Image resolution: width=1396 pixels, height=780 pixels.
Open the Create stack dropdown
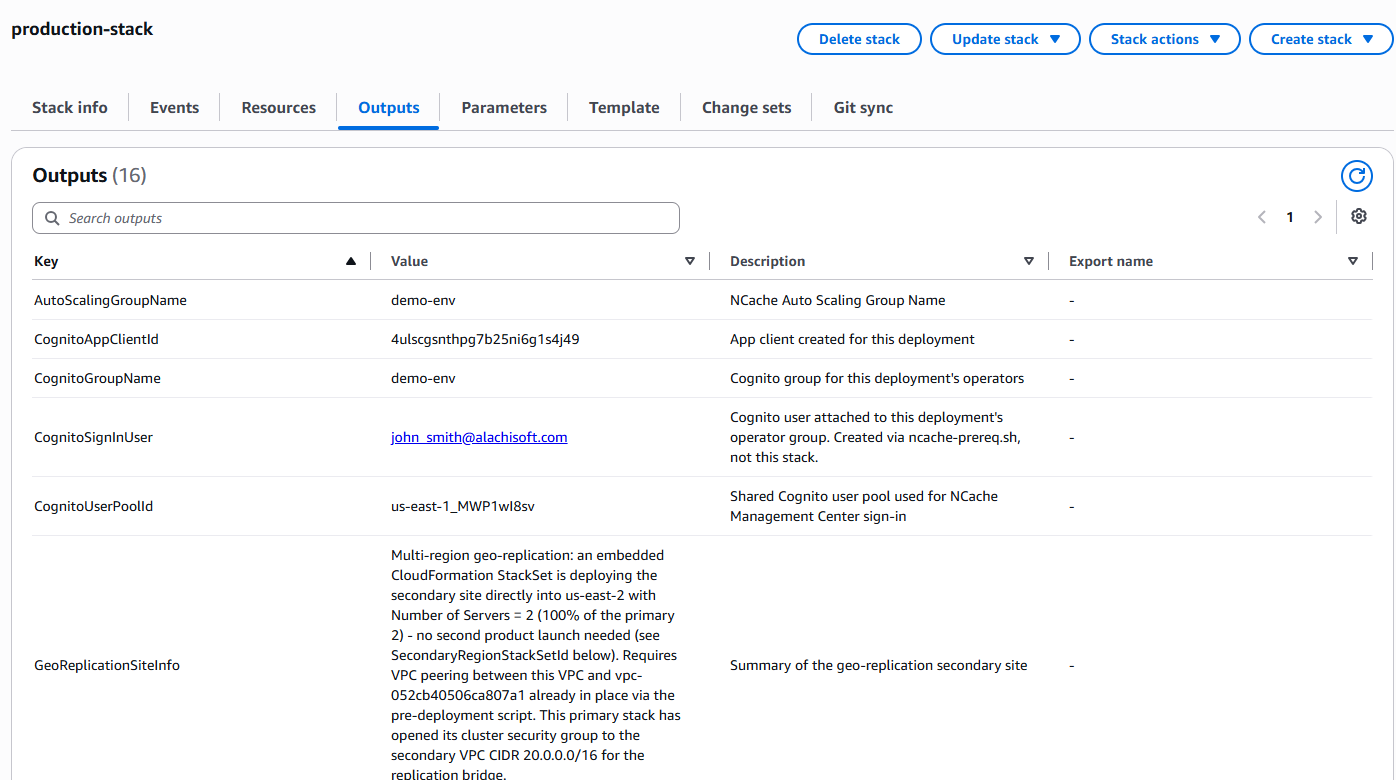pyautogui.click(x=1321, y=39)
